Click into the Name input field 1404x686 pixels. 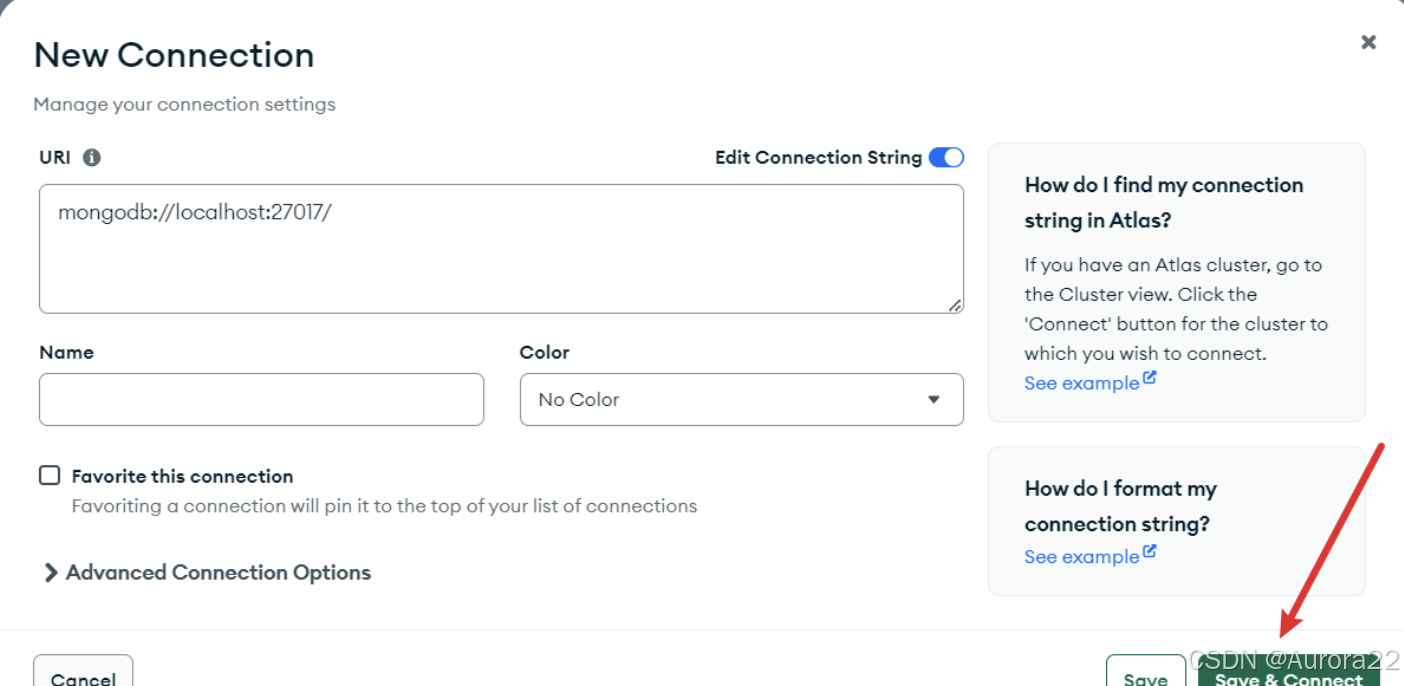pos(261,400)
